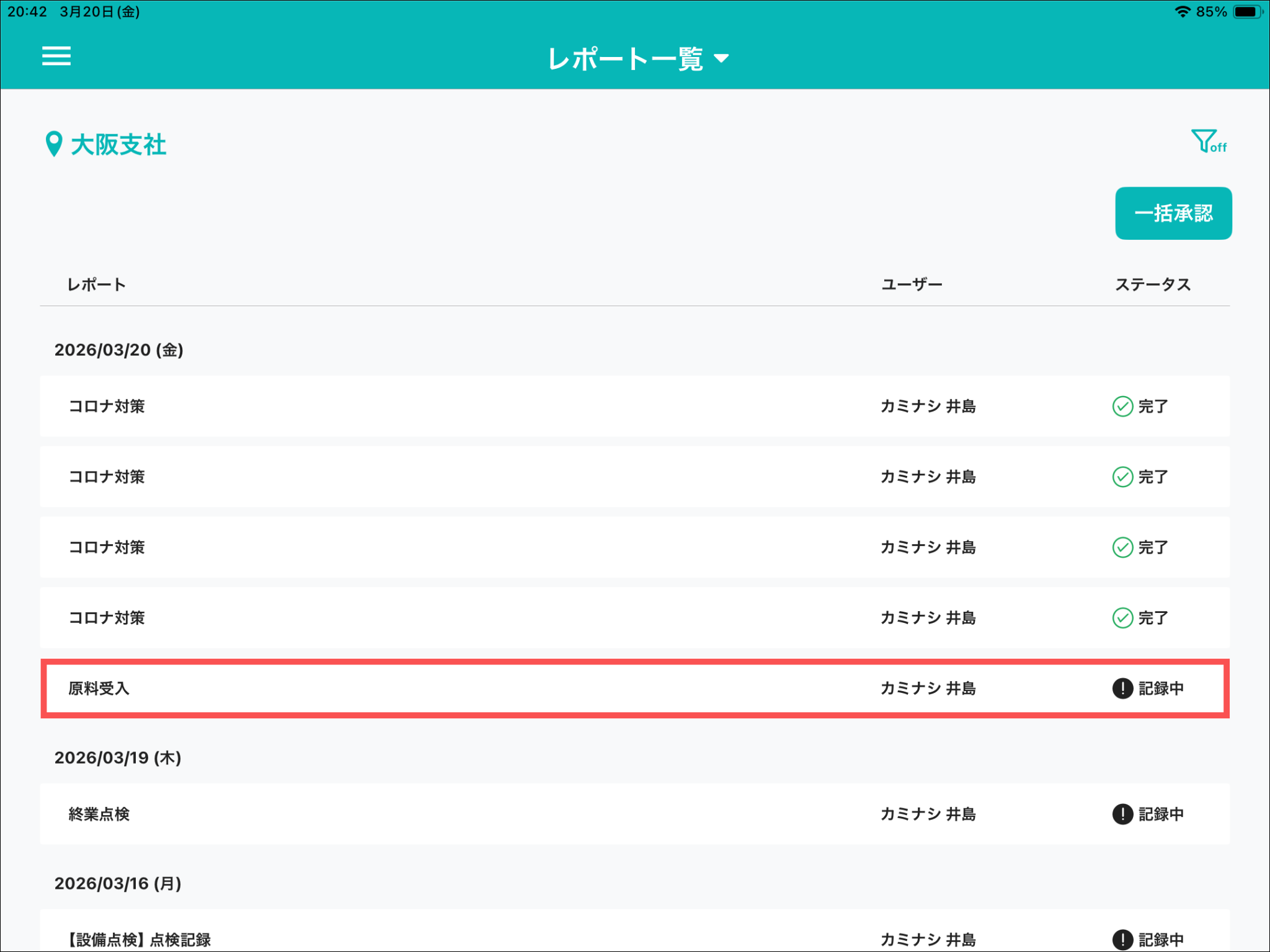Screen dimensions: 1270x952
Task: Click the battery indicator in status bar
Action: 1246,12
